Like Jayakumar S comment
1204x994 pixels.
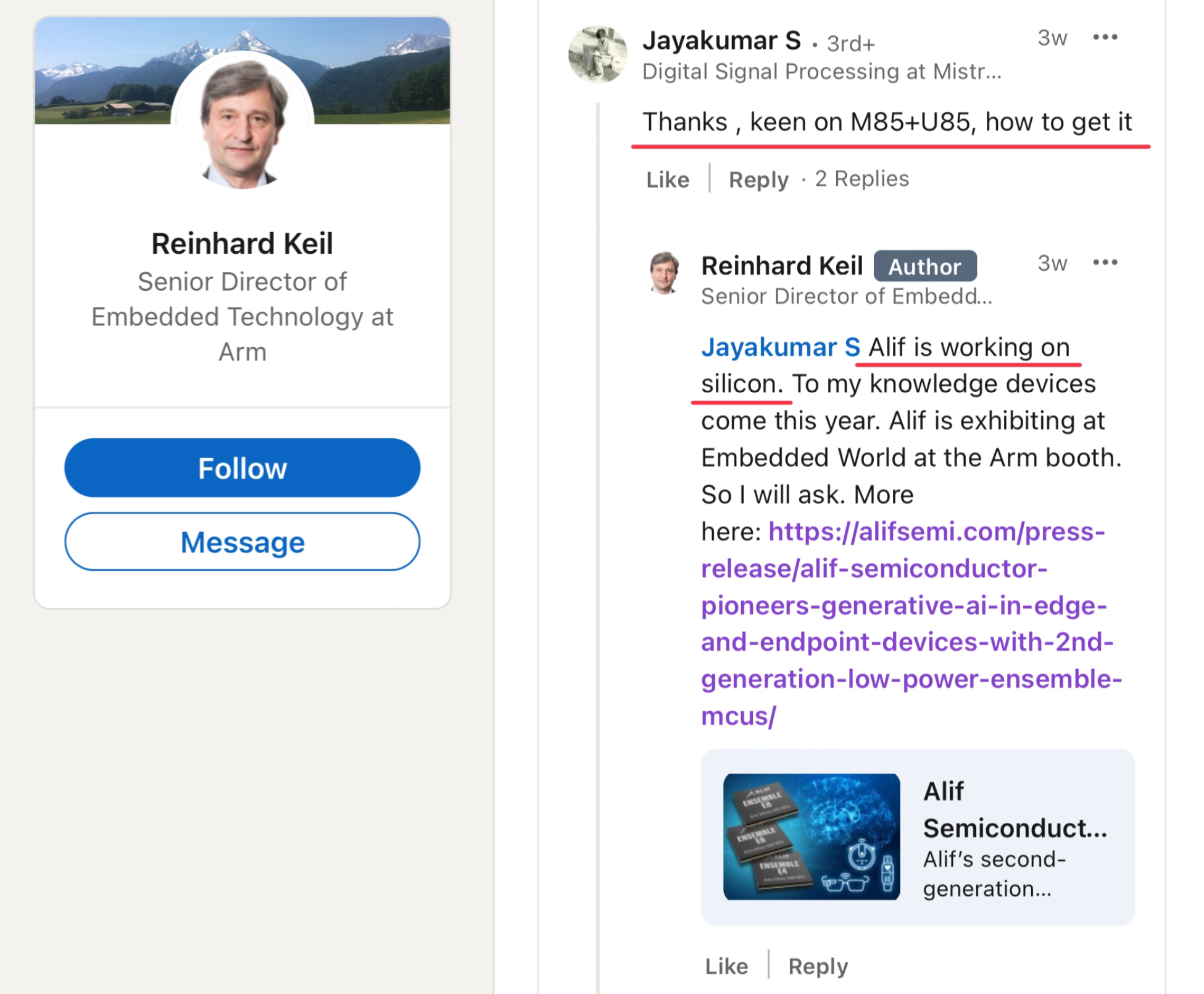pyautogui.click(x=668, y=180)
